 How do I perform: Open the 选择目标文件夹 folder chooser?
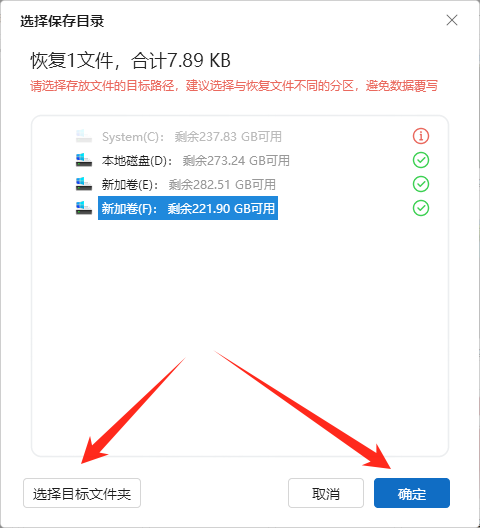[x=82, y=493]
